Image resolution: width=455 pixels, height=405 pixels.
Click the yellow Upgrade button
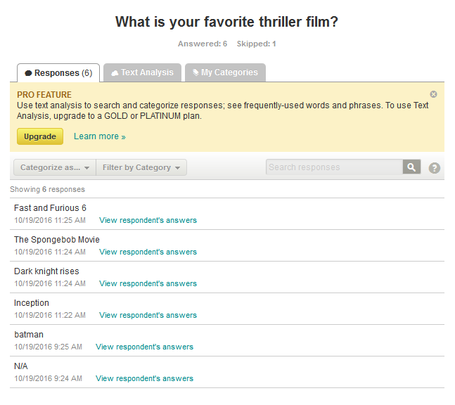40,136
